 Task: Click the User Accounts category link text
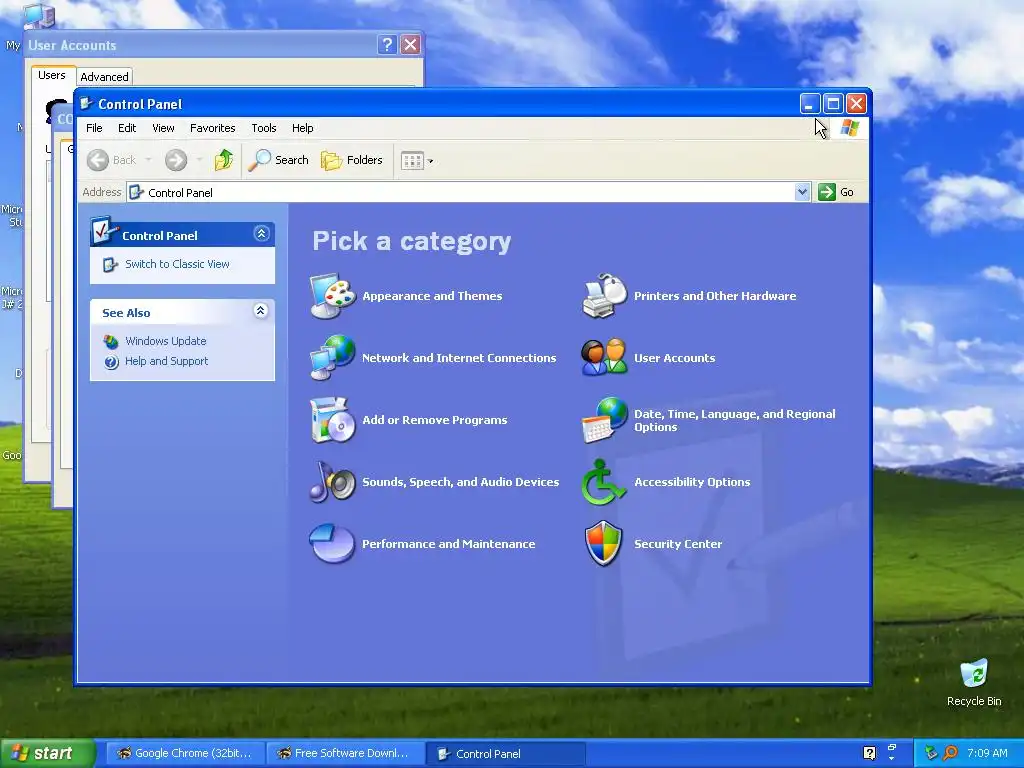point(675,358)
